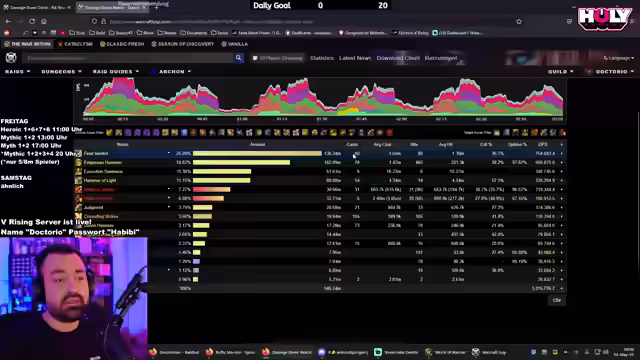The height and width of the screenshot is (360, 640).
Task: Open the Statistics link
Action: (x=322, y=58)
